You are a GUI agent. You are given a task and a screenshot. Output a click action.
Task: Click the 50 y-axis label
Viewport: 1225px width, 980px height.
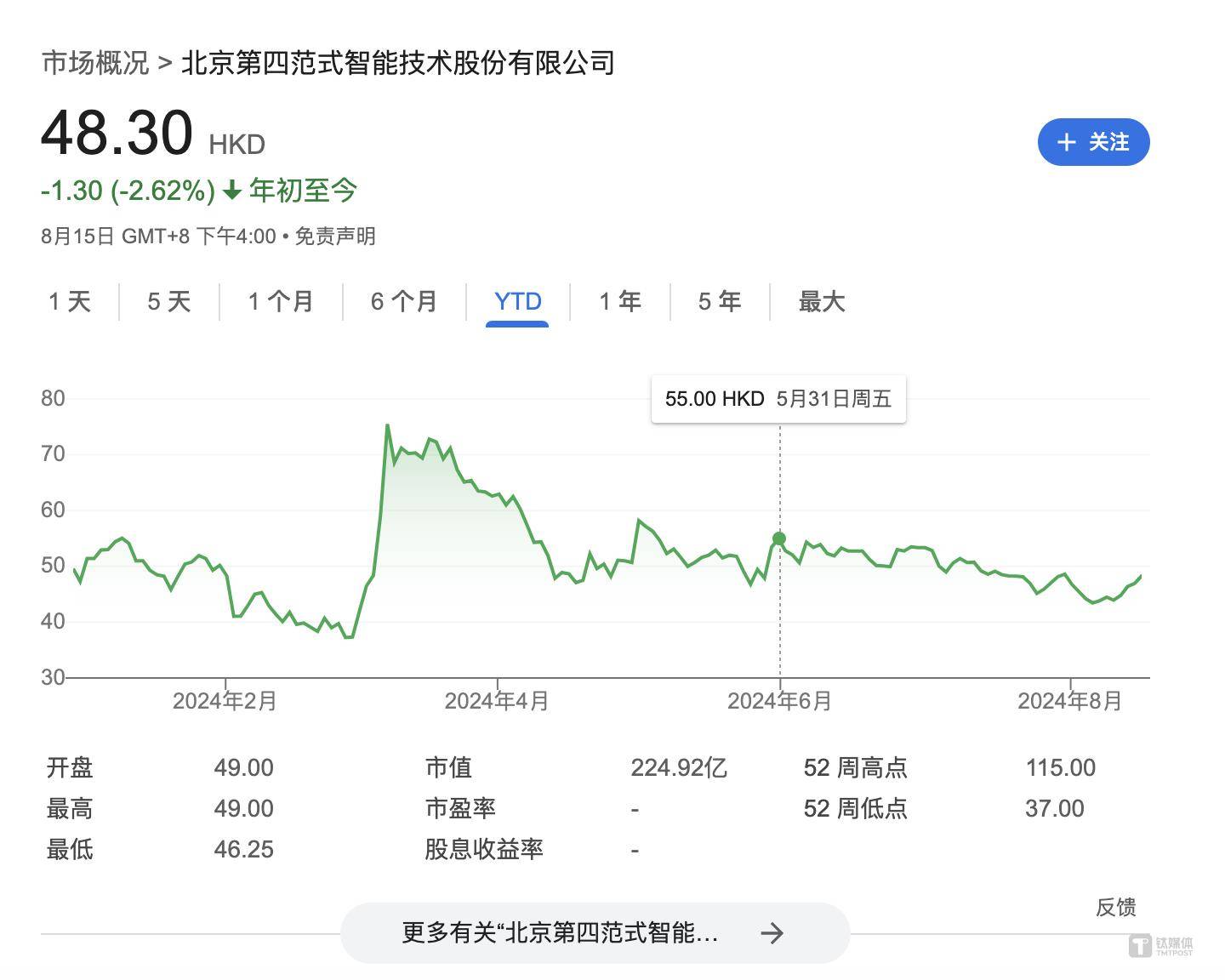pyautogui.click(x=53, y=565)
